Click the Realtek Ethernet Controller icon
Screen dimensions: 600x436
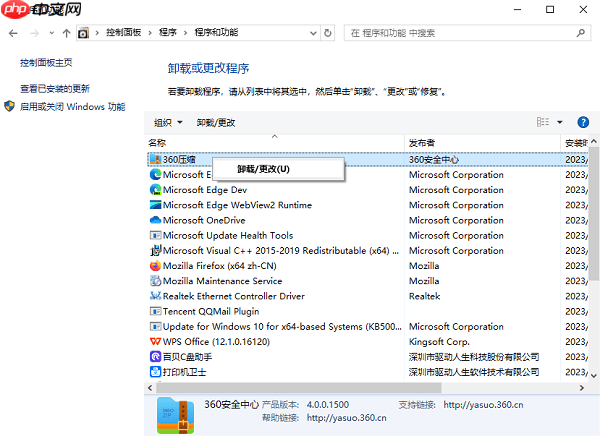click(x=155, y=296)
